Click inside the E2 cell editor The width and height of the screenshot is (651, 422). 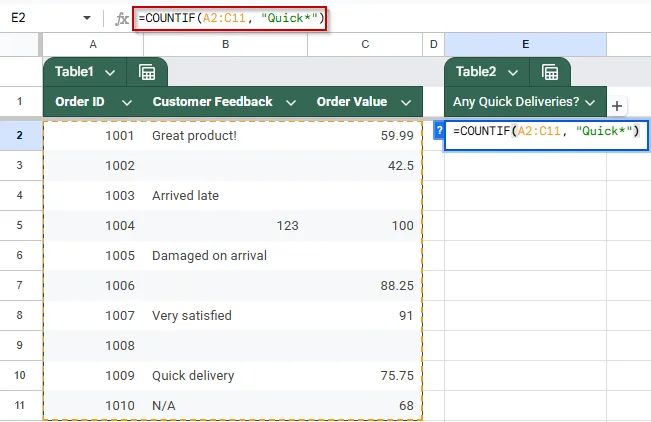pos(546,135)
